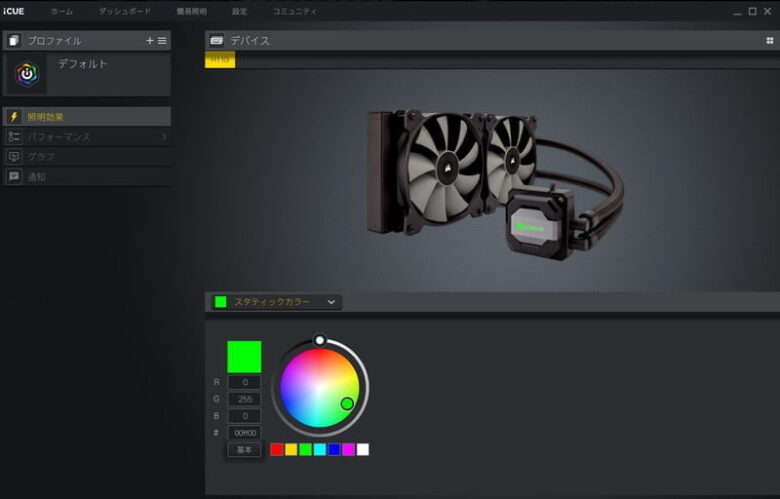Open グラフ in the sidebar
This screenshot has height=499, width=780.
click(x=87, y=157)
